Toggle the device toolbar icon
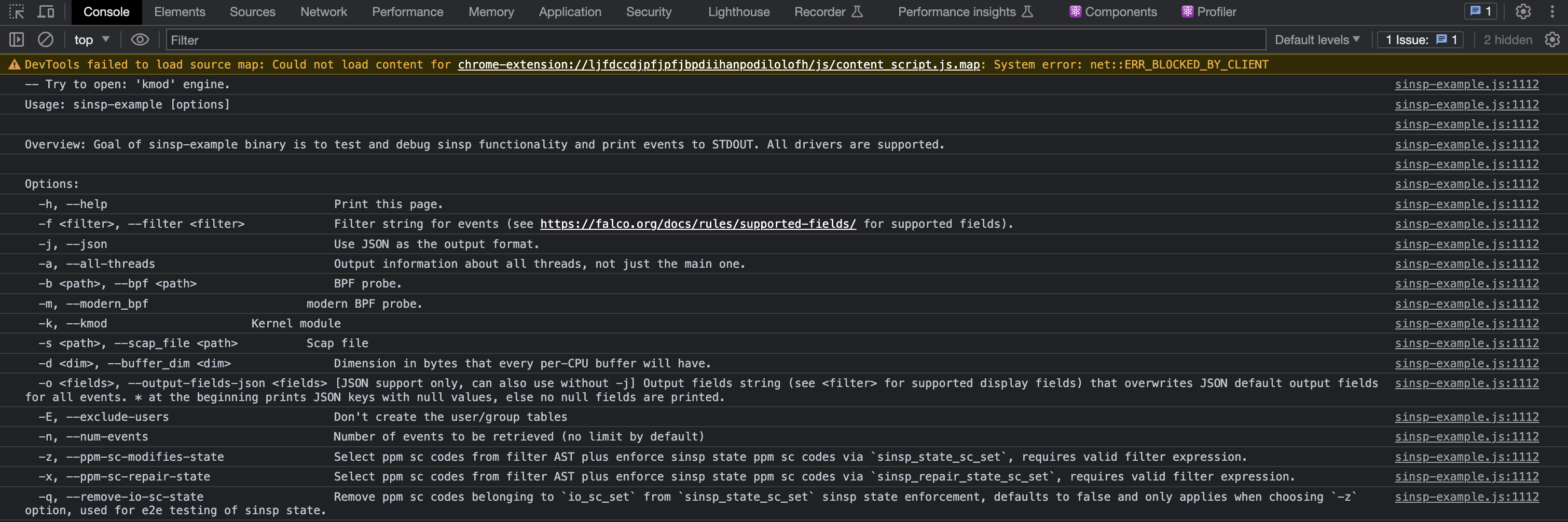 pyautogui.click(x=46, y=11)
